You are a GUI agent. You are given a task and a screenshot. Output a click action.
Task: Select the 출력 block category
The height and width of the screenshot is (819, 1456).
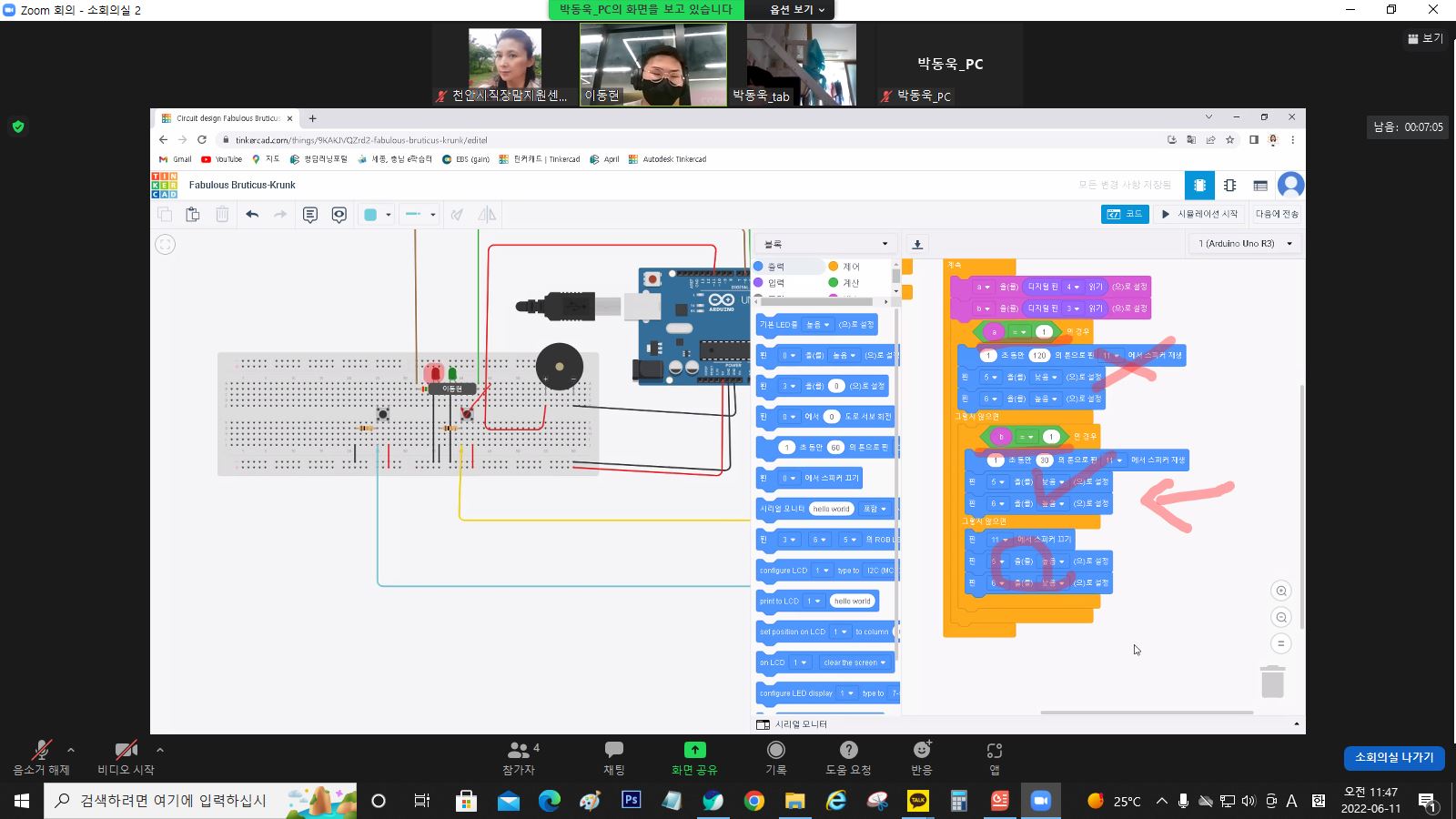pyautogui.click(x=775, y=267)
